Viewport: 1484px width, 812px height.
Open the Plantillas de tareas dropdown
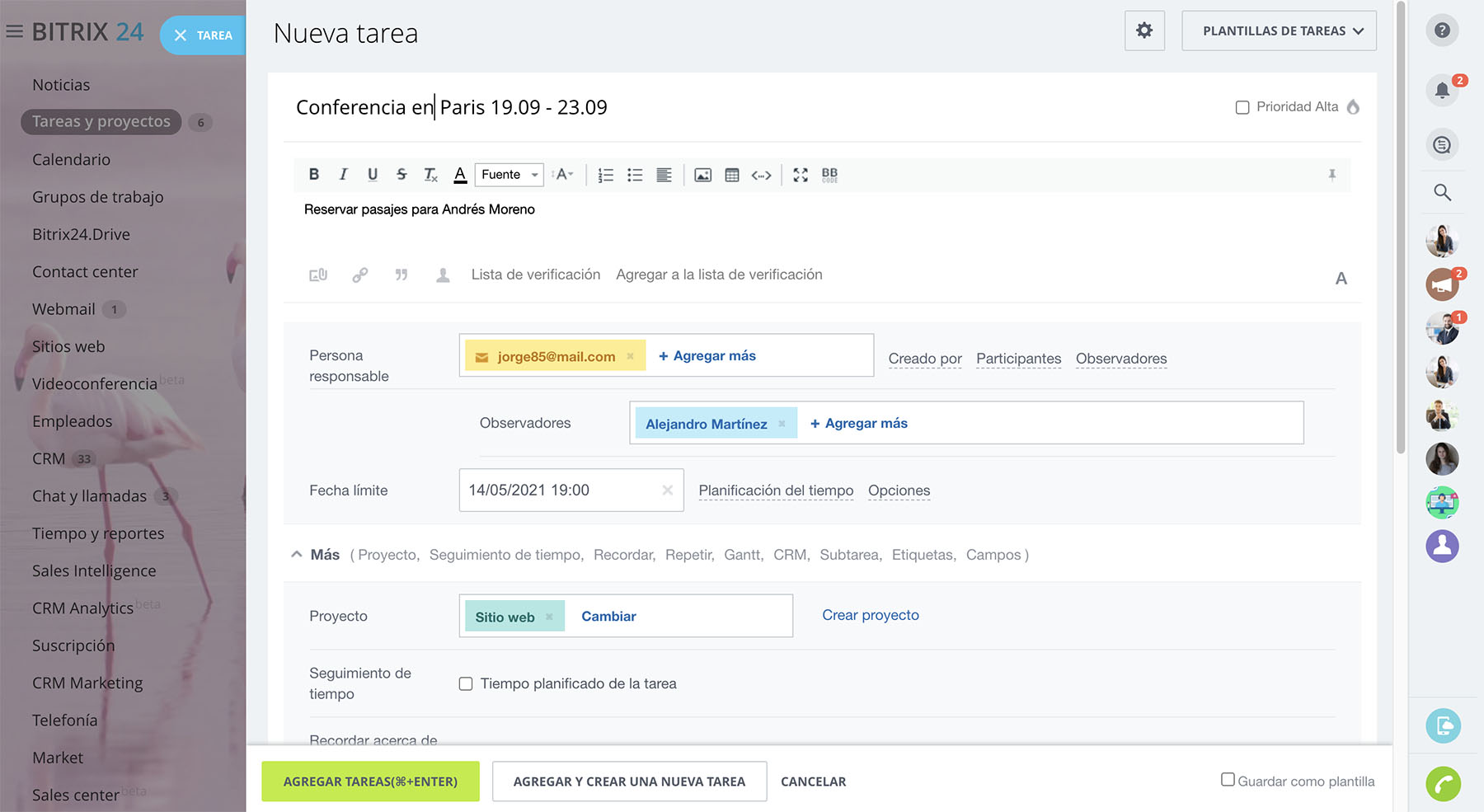pos(1279,31)
